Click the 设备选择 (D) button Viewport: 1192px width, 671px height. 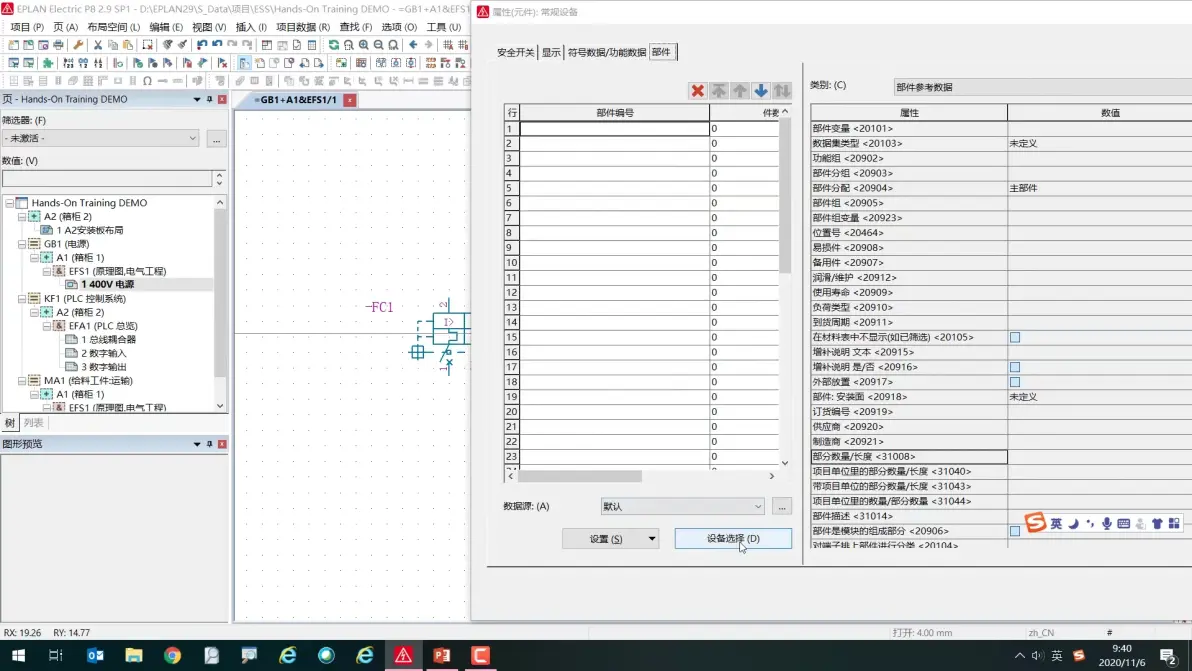[733, 539]
